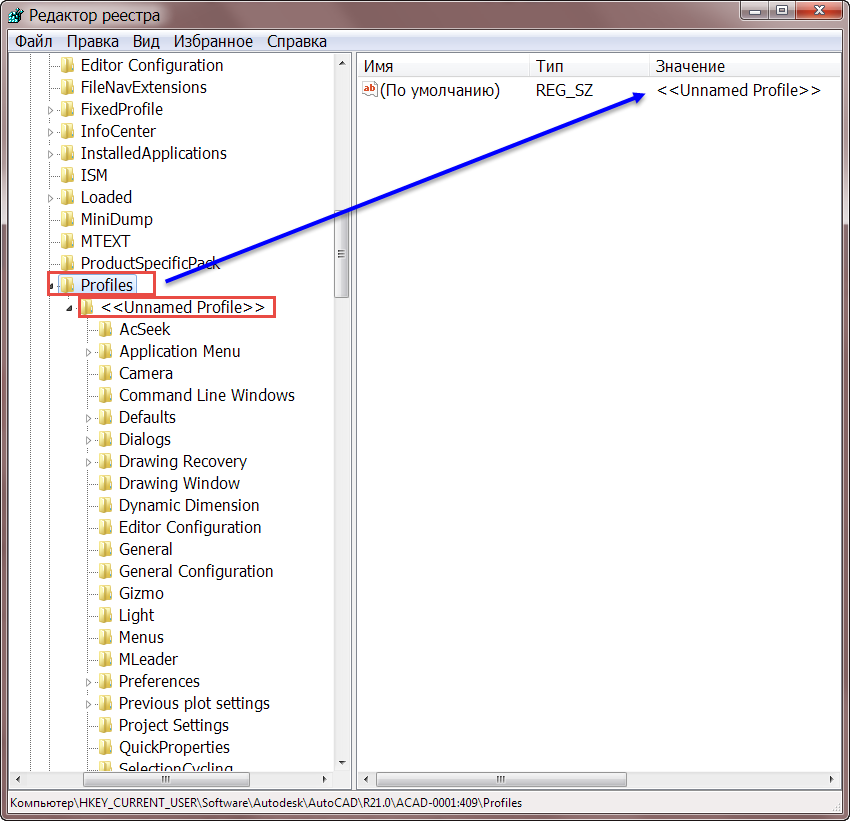This screenshot has width=850, height=821.
Task: Select the ProductSpecificPack key
Action: [150, 263]
